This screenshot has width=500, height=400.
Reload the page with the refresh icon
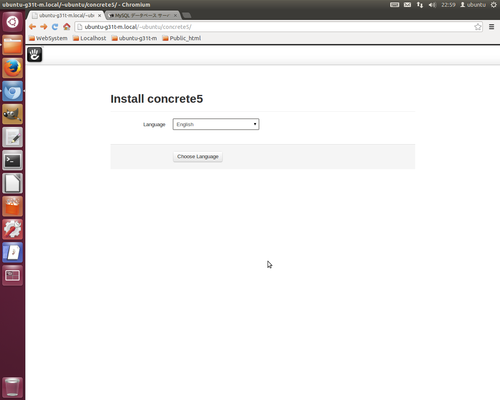(55, 27)
